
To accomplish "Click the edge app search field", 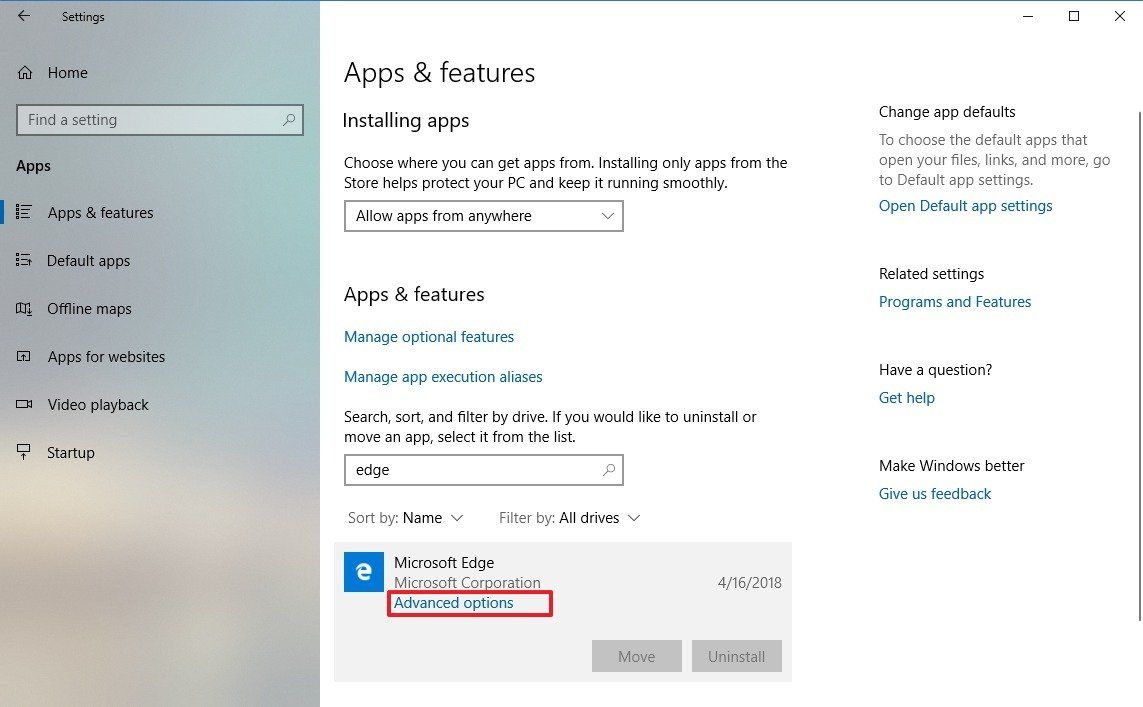I will 470,470.
